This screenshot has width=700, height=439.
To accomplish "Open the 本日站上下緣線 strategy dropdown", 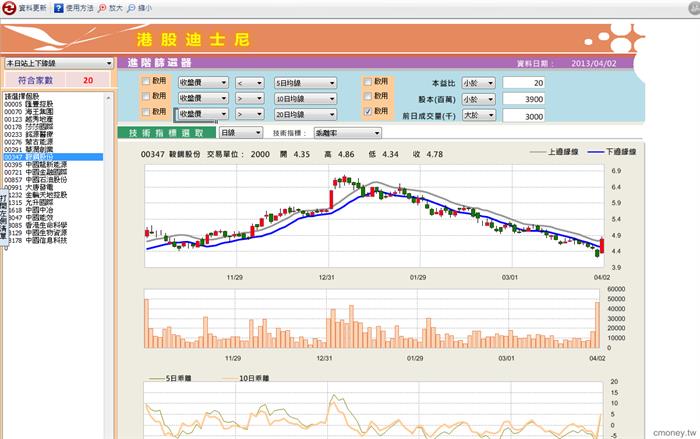I will point(58,62).
